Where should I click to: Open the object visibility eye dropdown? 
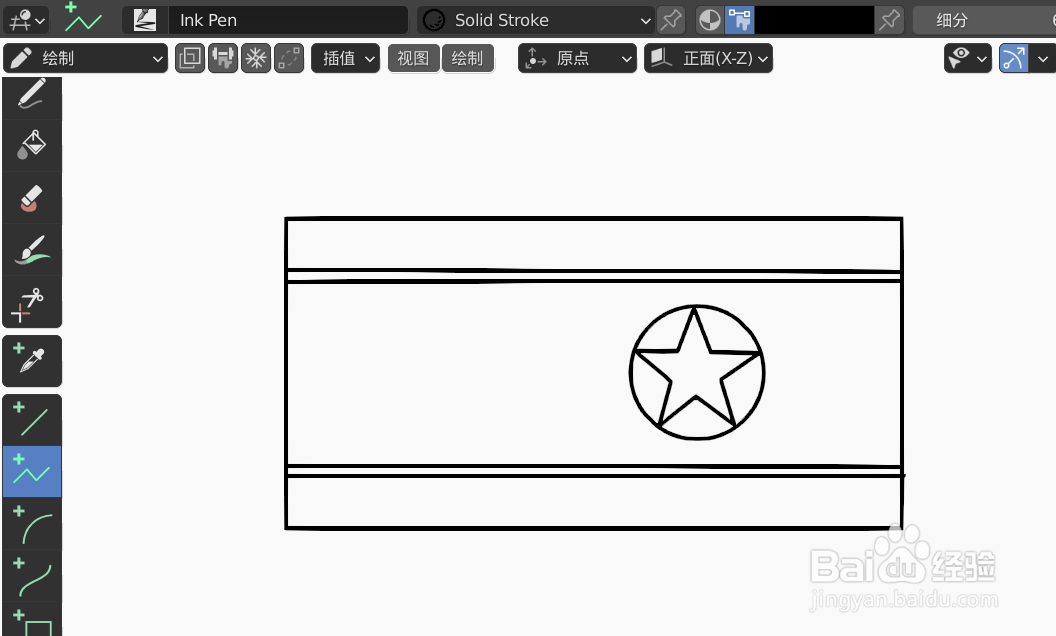click(x=967, y=59)
